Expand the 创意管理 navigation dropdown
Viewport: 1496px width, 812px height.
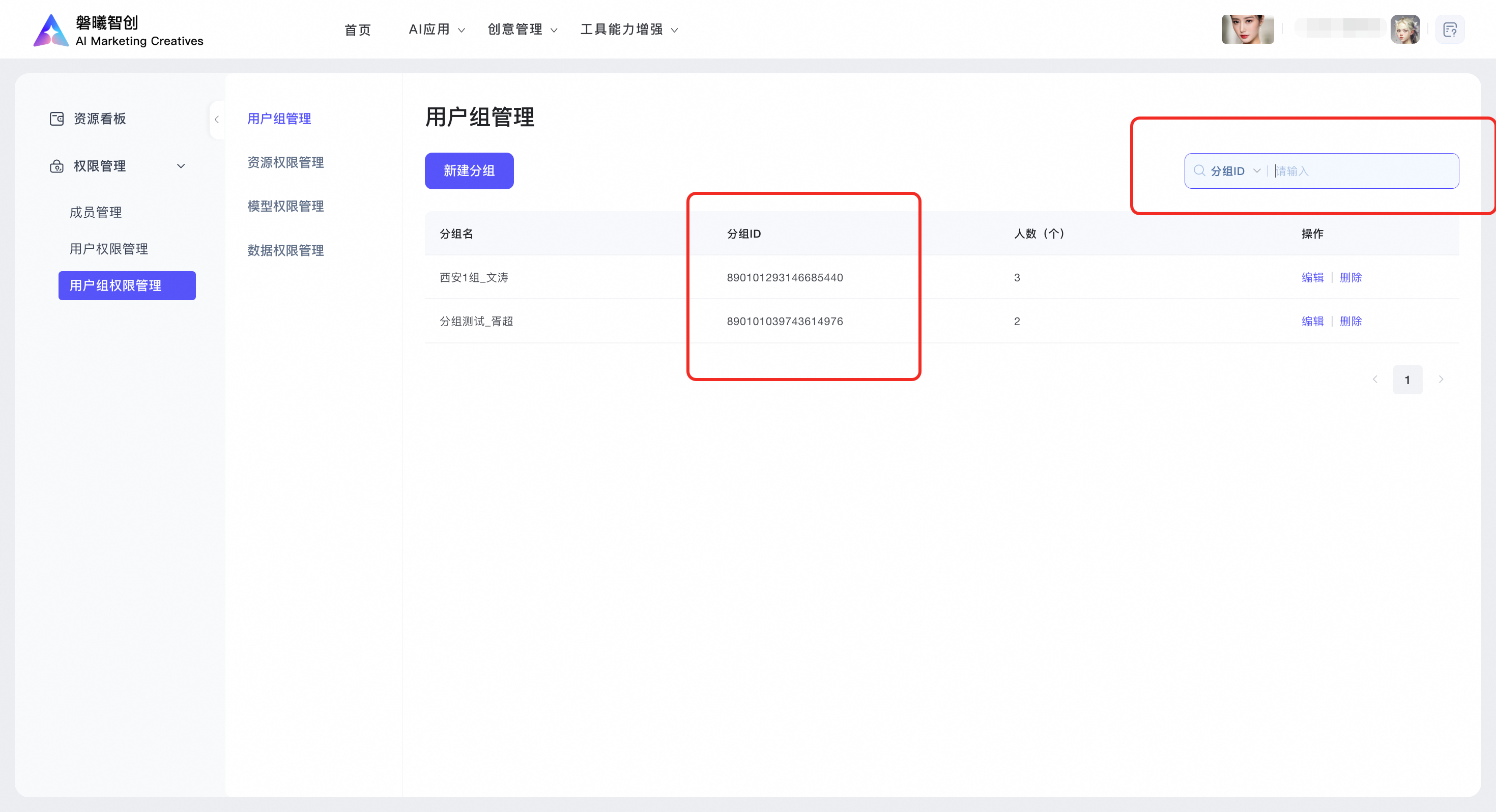click(522, 30)
